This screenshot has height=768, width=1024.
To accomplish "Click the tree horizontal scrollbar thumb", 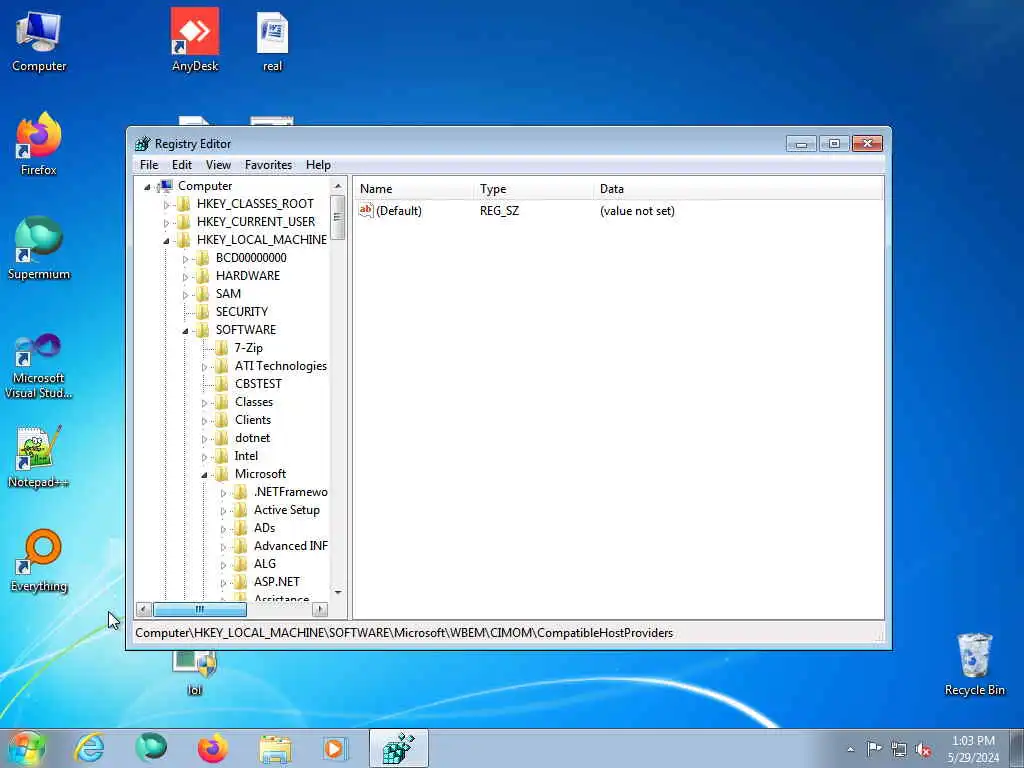I will (200, 609).
